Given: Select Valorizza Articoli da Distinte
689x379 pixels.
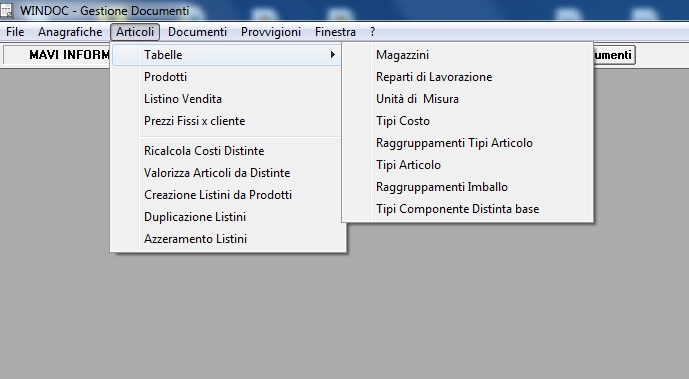Looking at the screenshot, I should (x=227, y=173).
